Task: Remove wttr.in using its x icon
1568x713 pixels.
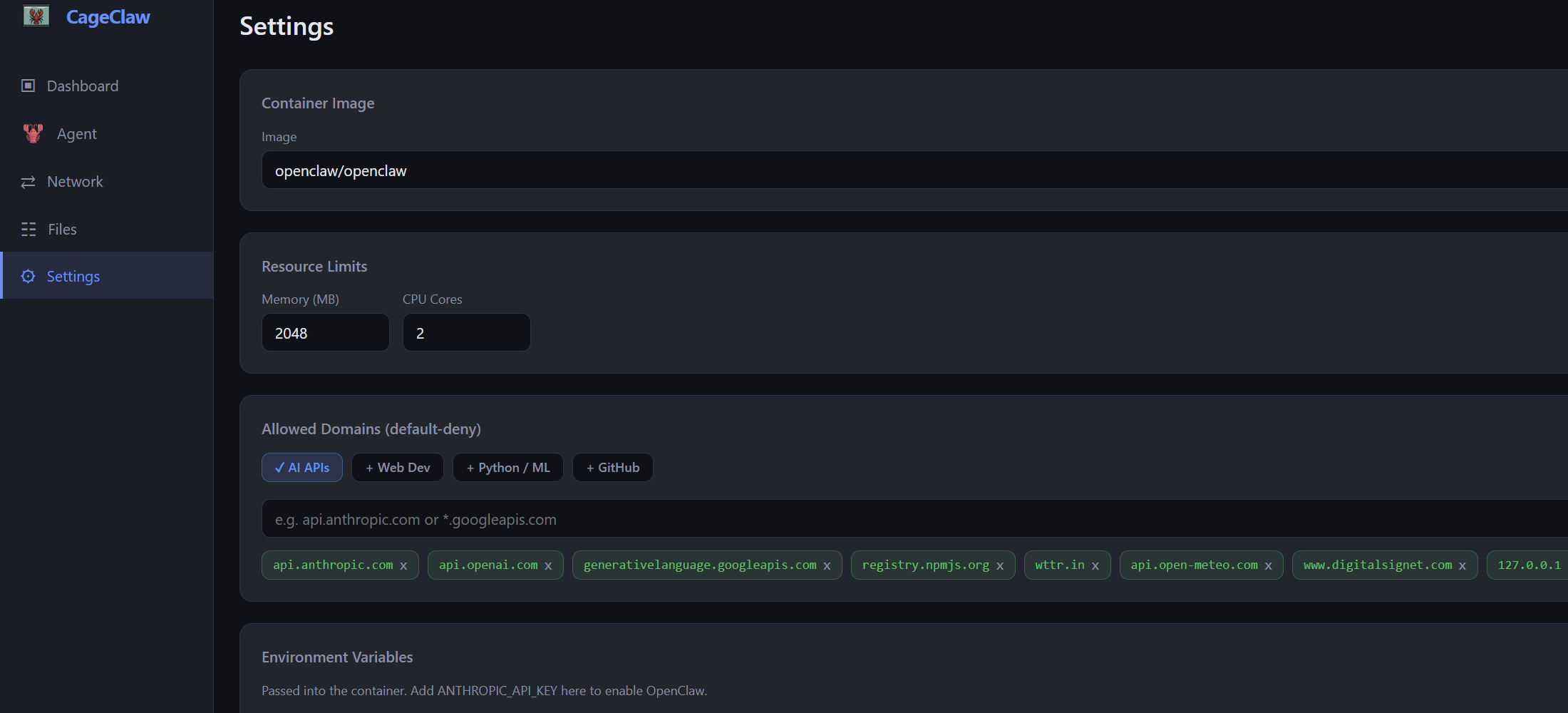Action: 1095,565
